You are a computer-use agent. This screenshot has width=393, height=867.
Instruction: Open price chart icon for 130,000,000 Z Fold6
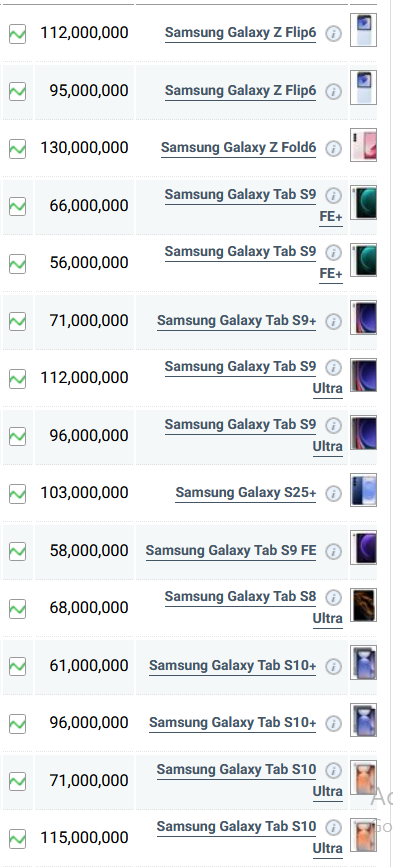pos(18,148)
